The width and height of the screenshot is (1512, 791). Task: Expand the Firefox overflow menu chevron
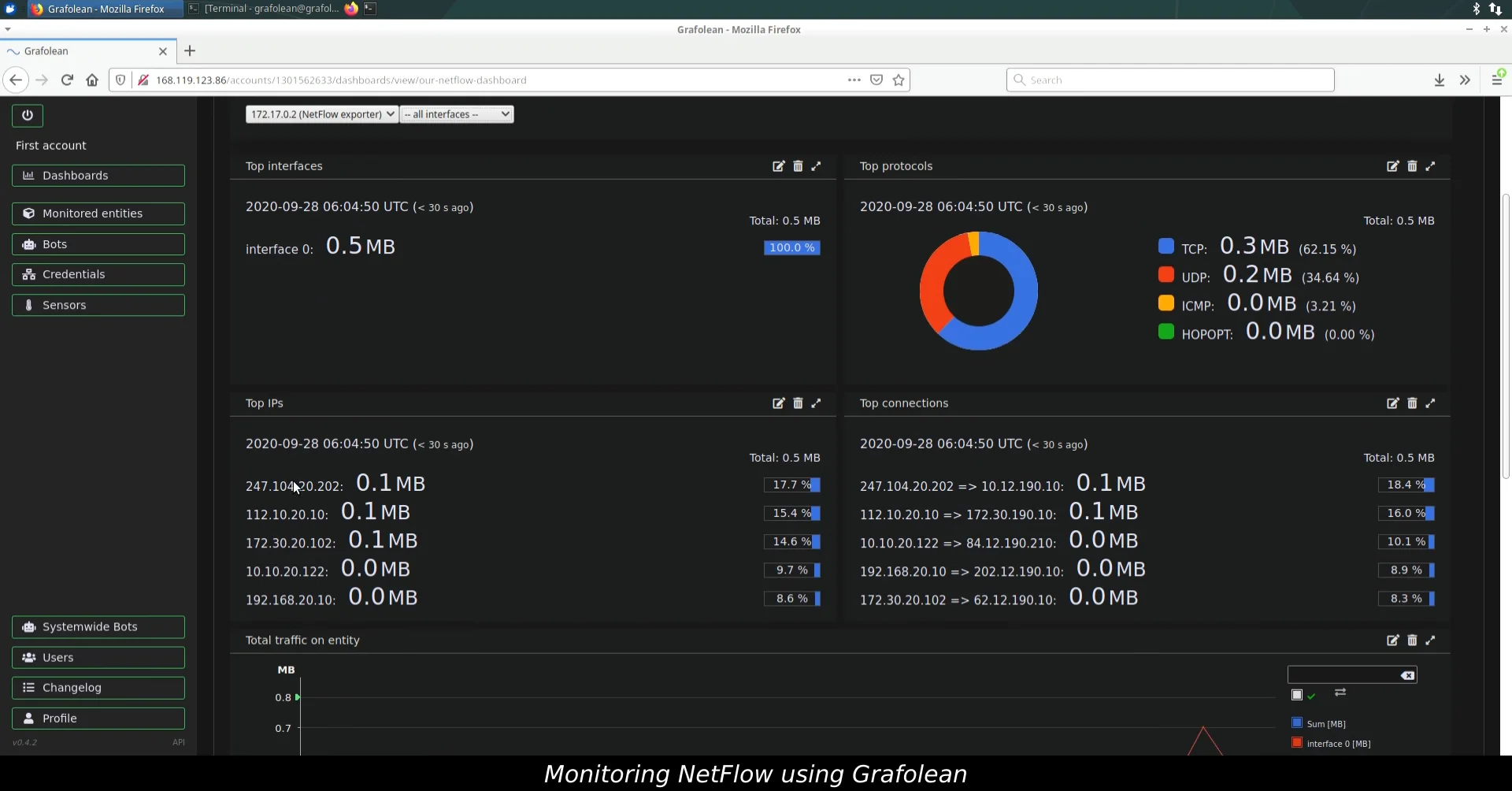1464,80
